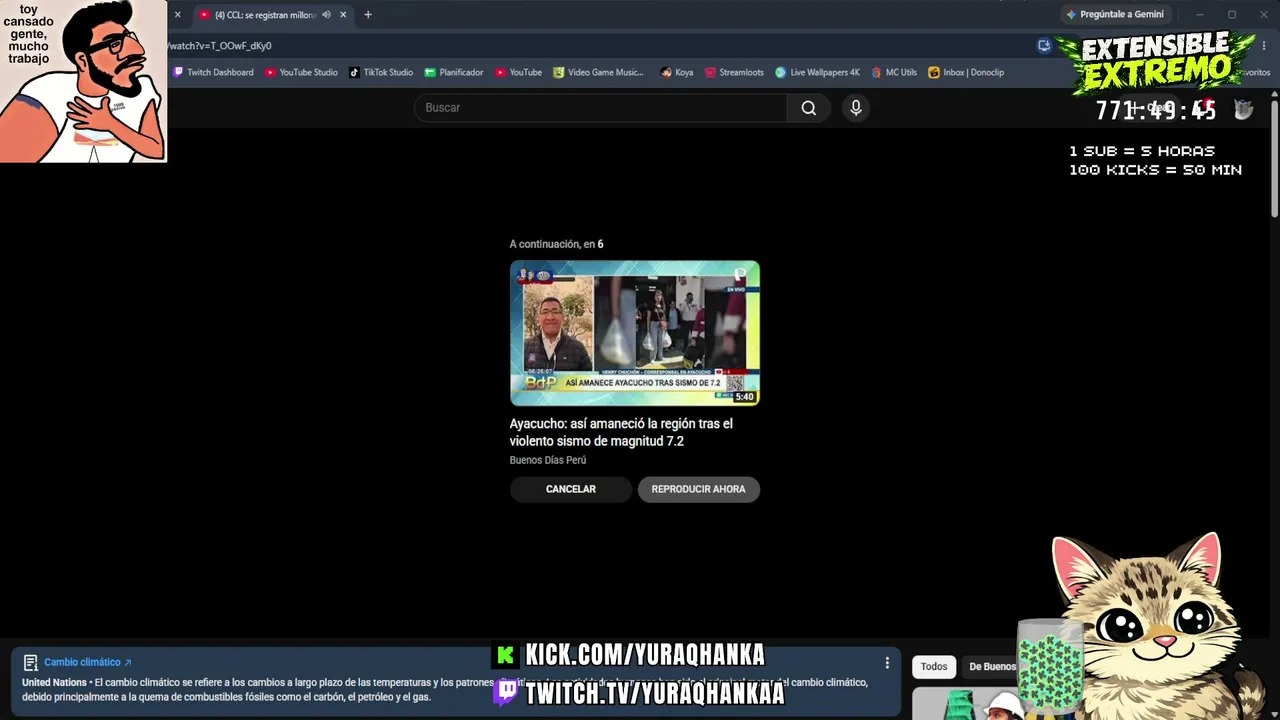Open the Planificador bookmark

click(x=454, y=72)
